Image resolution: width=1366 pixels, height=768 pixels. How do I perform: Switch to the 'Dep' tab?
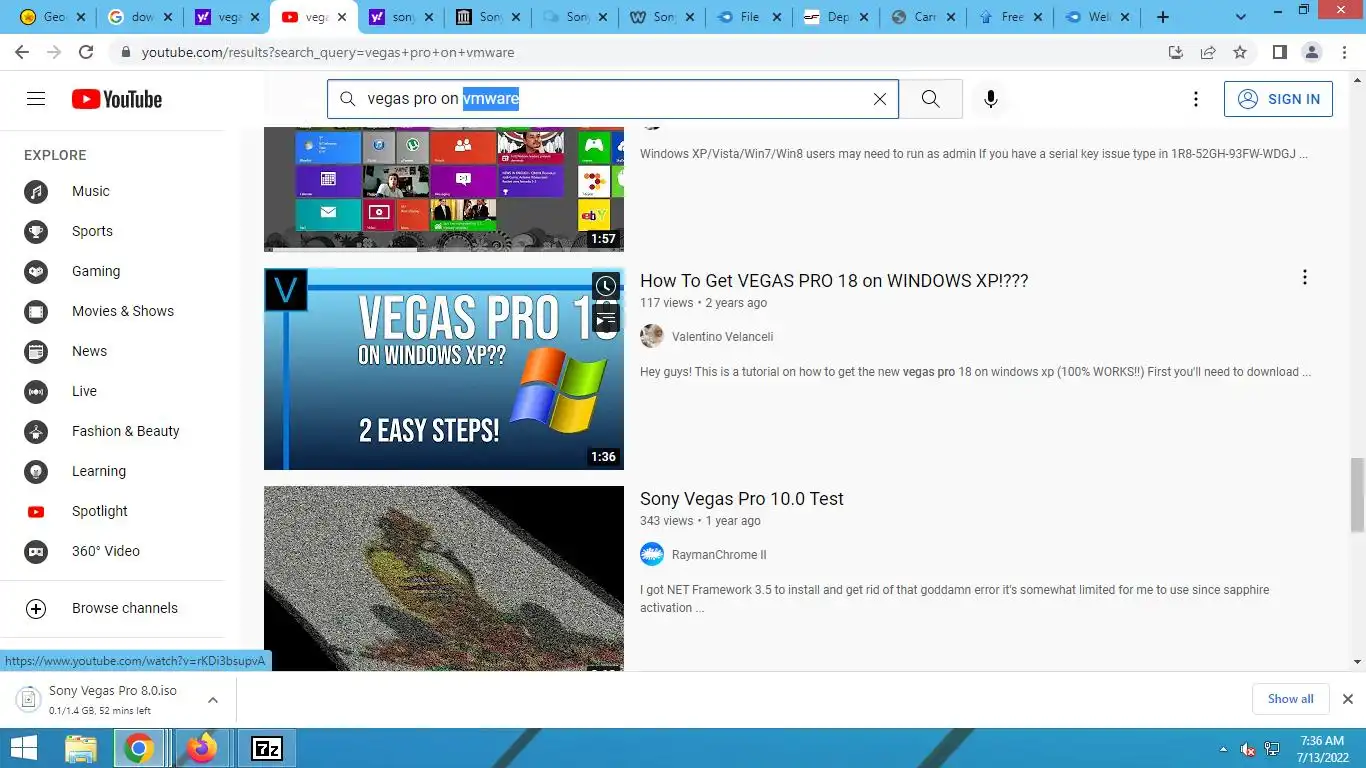(837, 17)
